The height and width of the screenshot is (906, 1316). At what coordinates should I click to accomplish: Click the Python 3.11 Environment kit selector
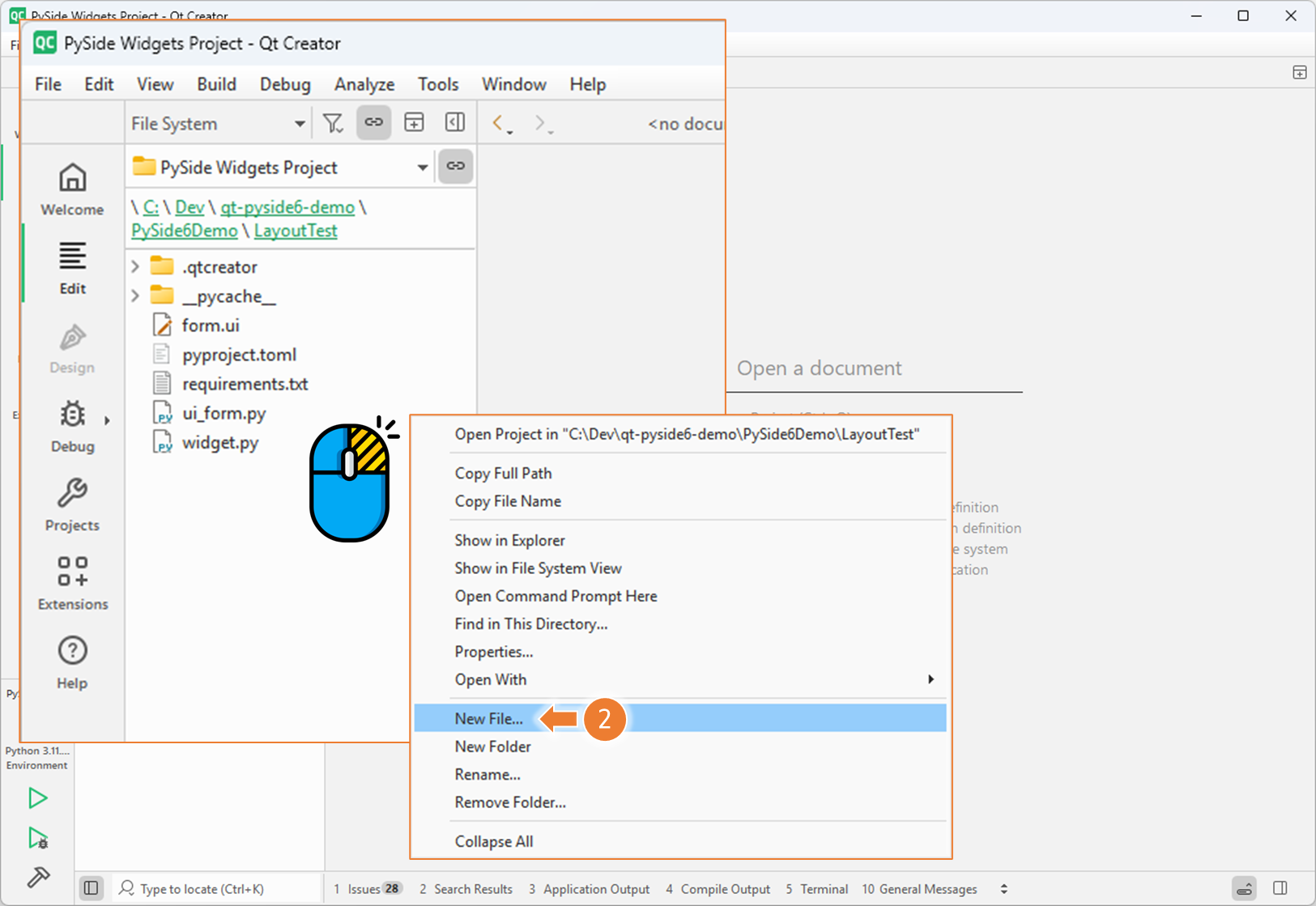pos(37,758)
